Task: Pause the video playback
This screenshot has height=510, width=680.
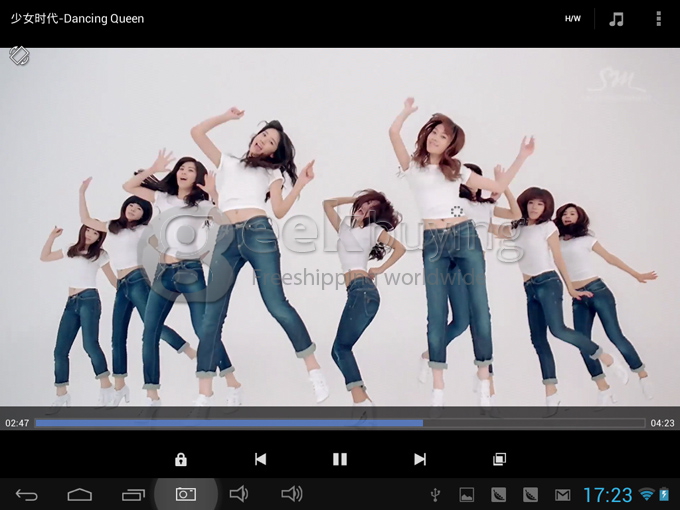Action: (x=340, y=459)
